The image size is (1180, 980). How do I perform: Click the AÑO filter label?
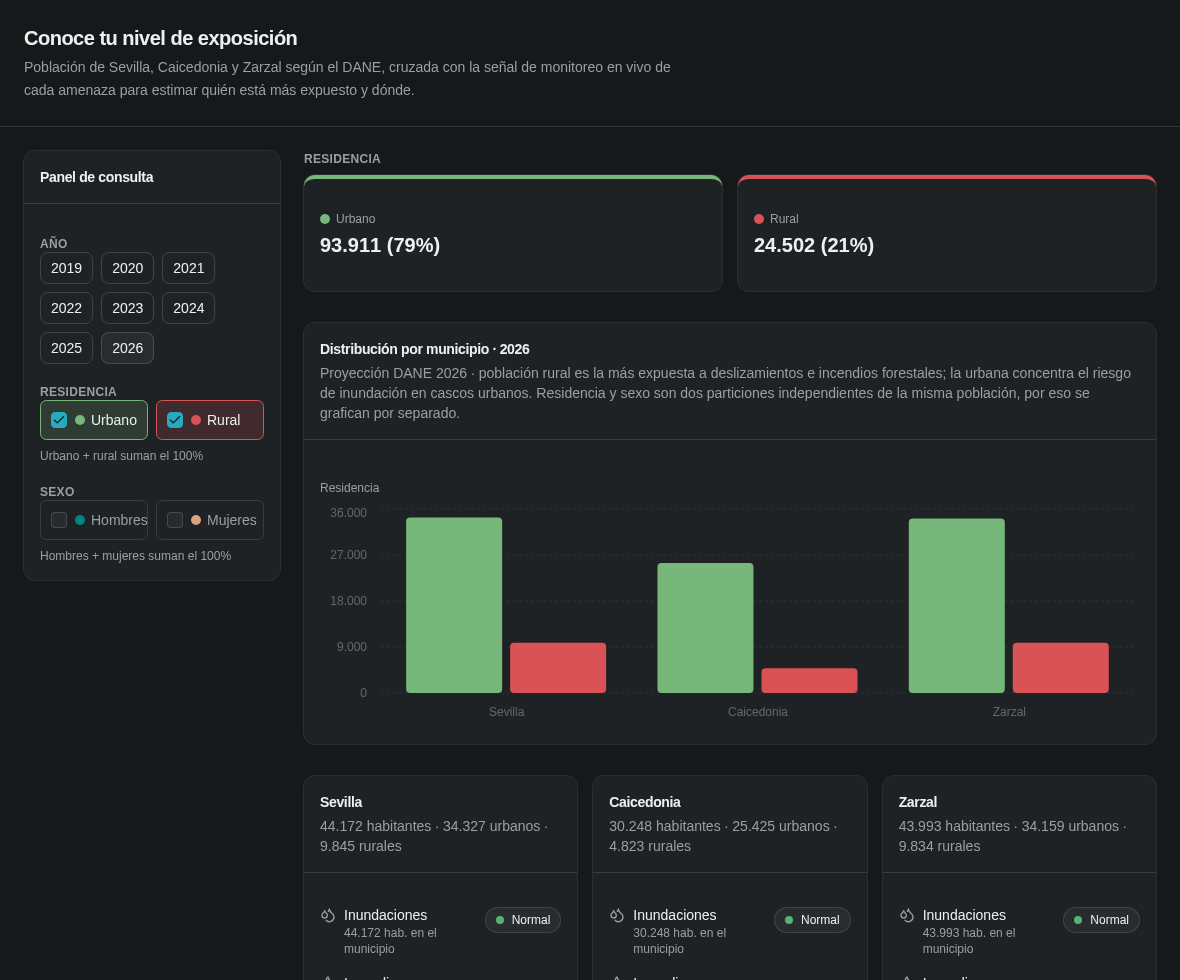point(53,244)
